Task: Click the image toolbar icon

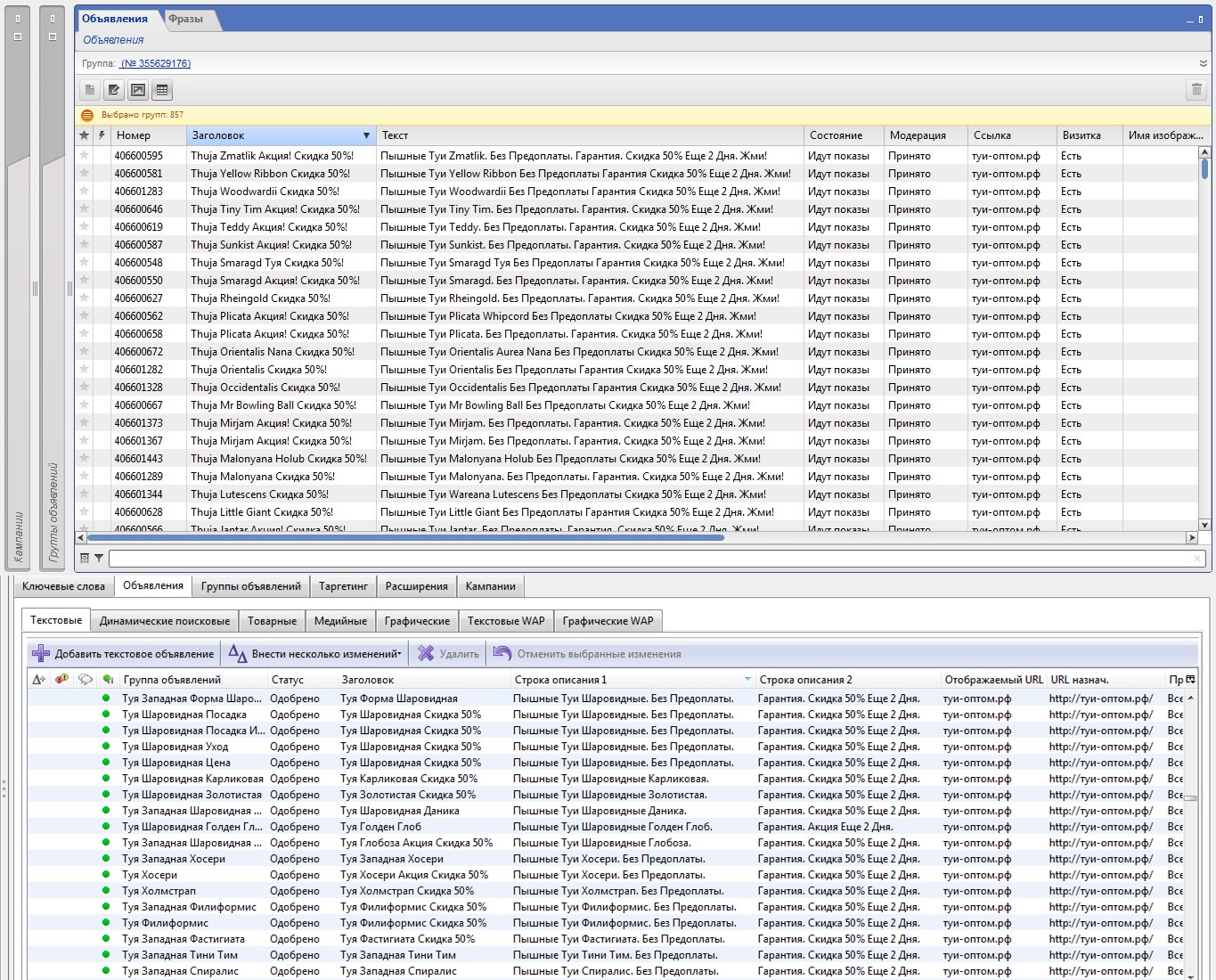Action: (138, 90)
